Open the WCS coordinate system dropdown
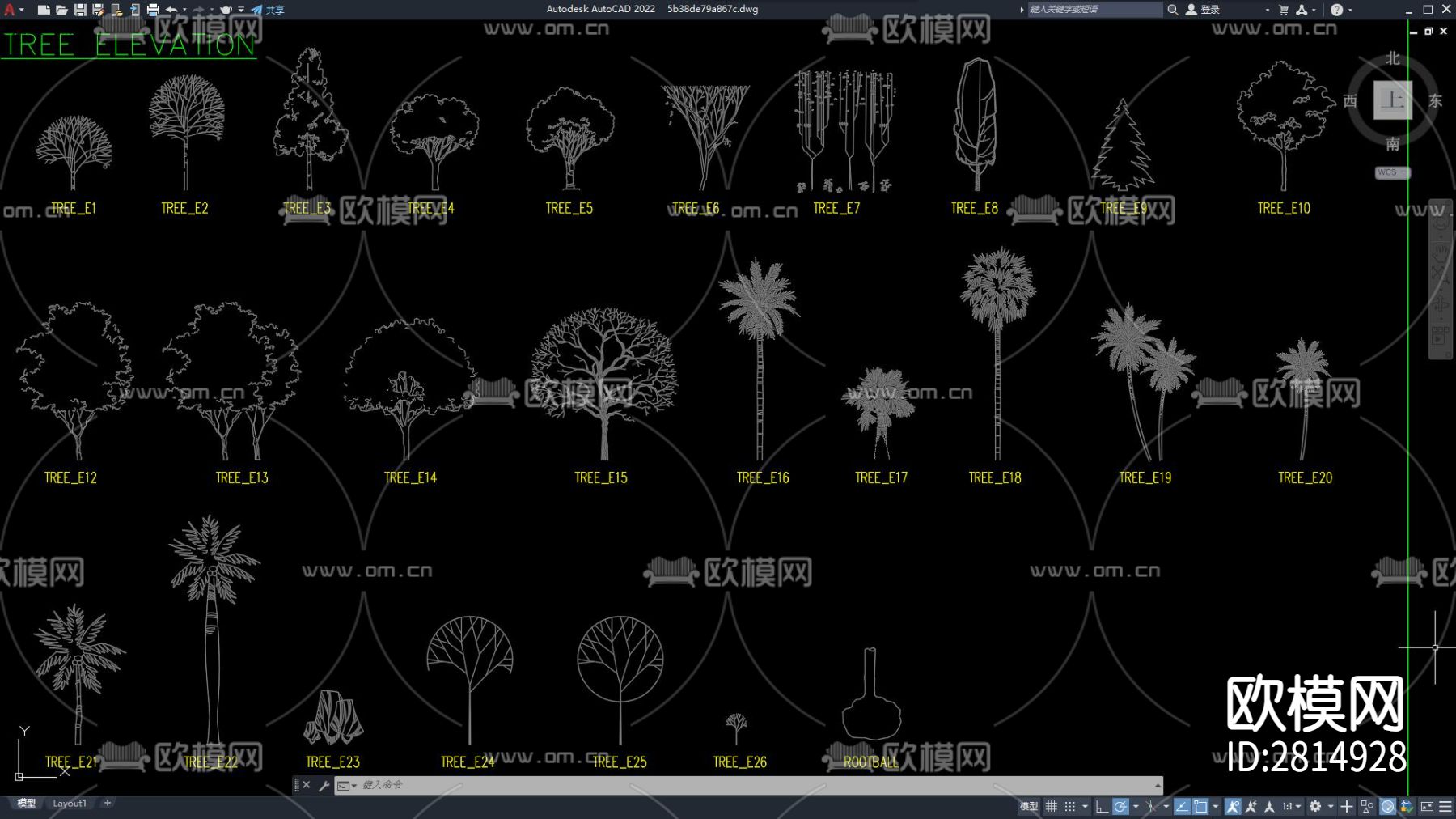Image resolution: width=1456 pixels, height=819 pixels. [x=1392, y=172]
